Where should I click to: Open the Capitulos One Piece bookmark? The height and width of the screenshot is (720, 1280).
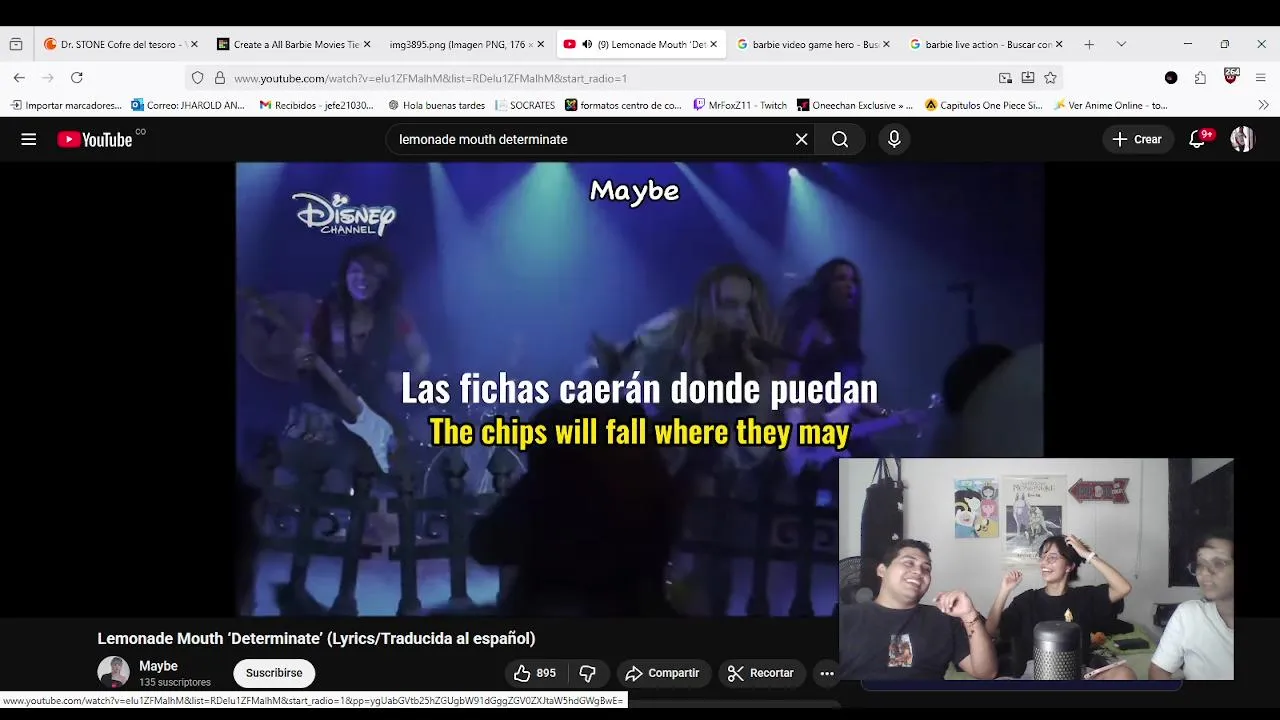pos(983,105)
